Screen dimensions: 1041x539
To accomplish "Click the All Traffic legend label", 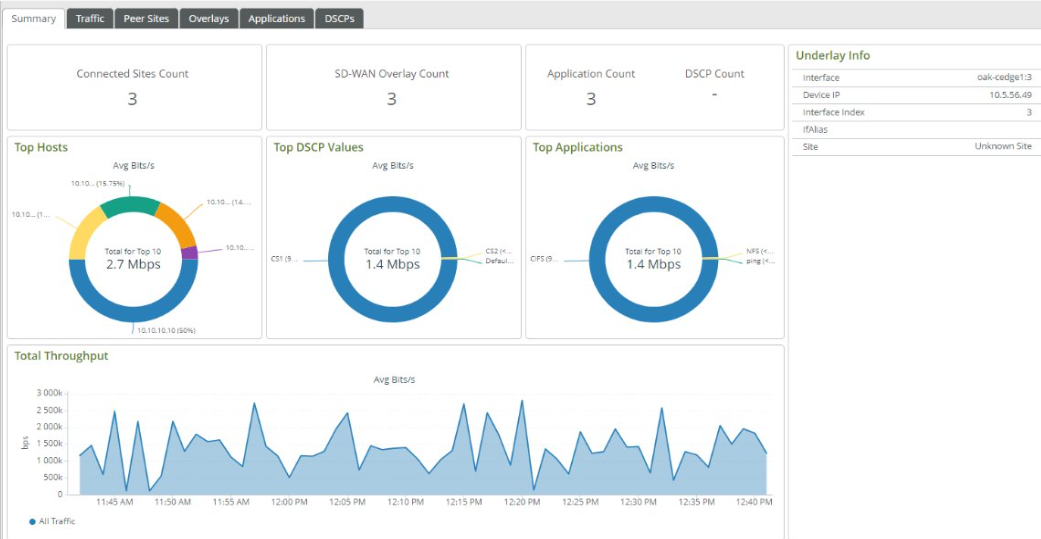I will pyautogui.click(x=56, y=522).
